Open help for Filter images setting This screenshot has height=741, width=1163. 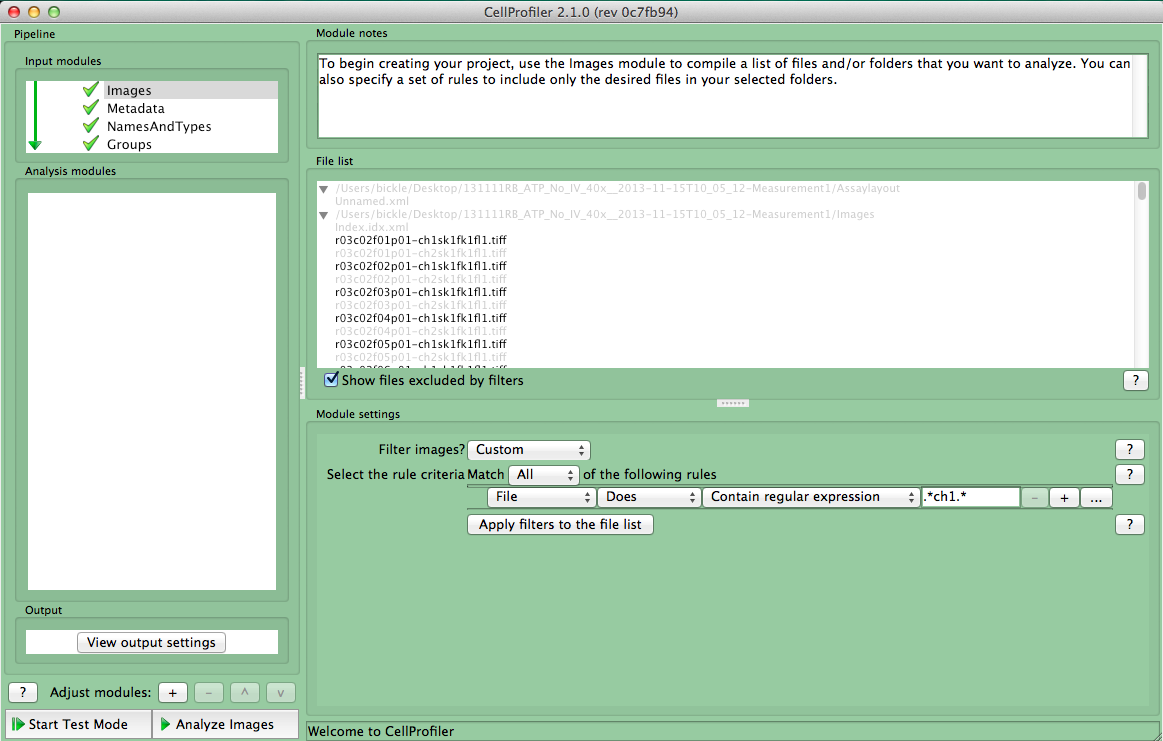1130,449
